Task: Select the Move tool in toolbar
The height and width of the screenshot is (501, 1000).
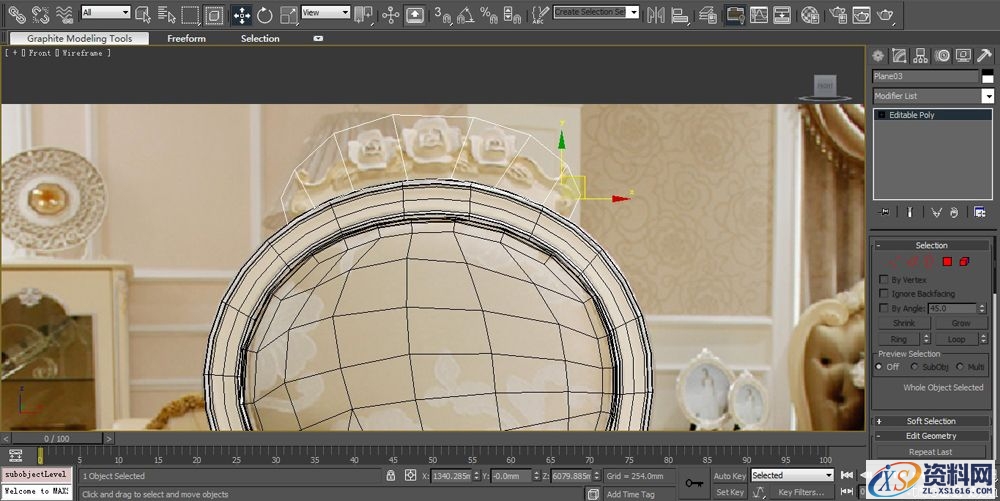Action: point(241,14)
